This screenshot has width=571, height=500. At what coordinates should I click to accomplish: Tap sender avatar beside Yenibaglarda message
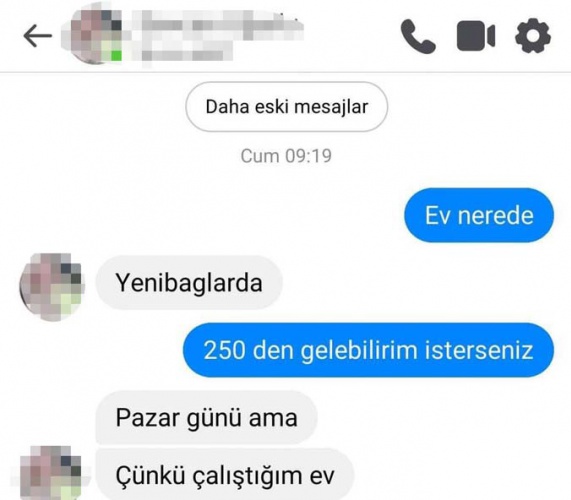tap(52, 287)
